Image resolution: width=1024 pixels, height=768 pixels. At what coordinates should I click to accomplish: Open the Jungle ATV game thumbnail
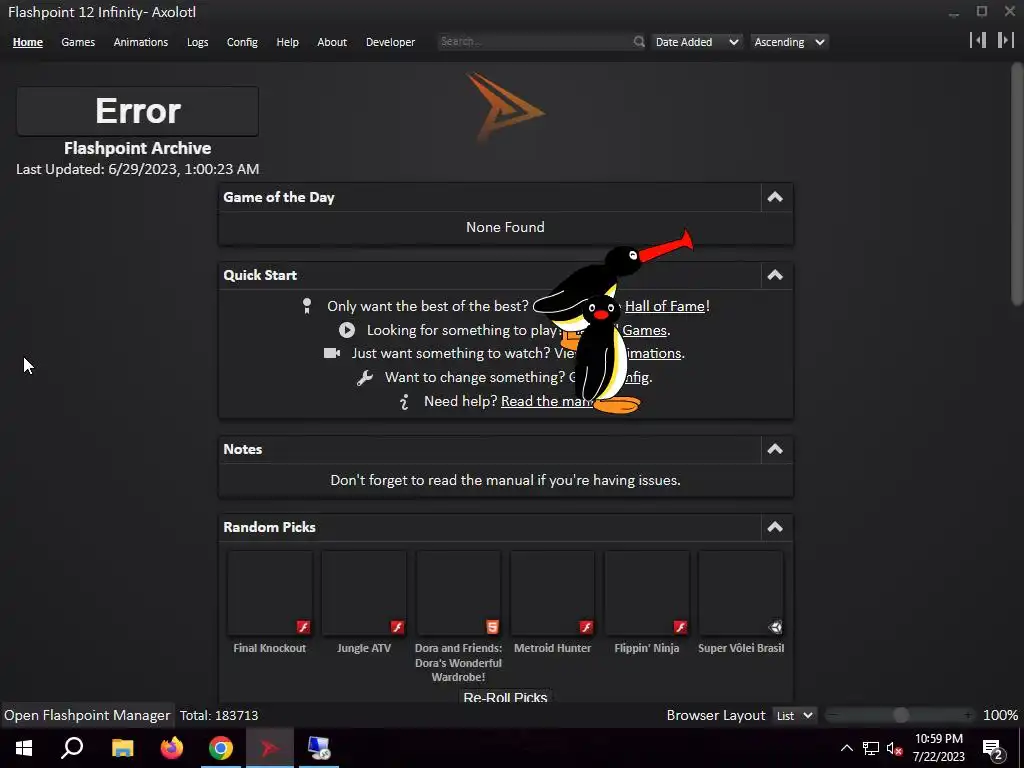pyautogui.click(x=364, y=593)
